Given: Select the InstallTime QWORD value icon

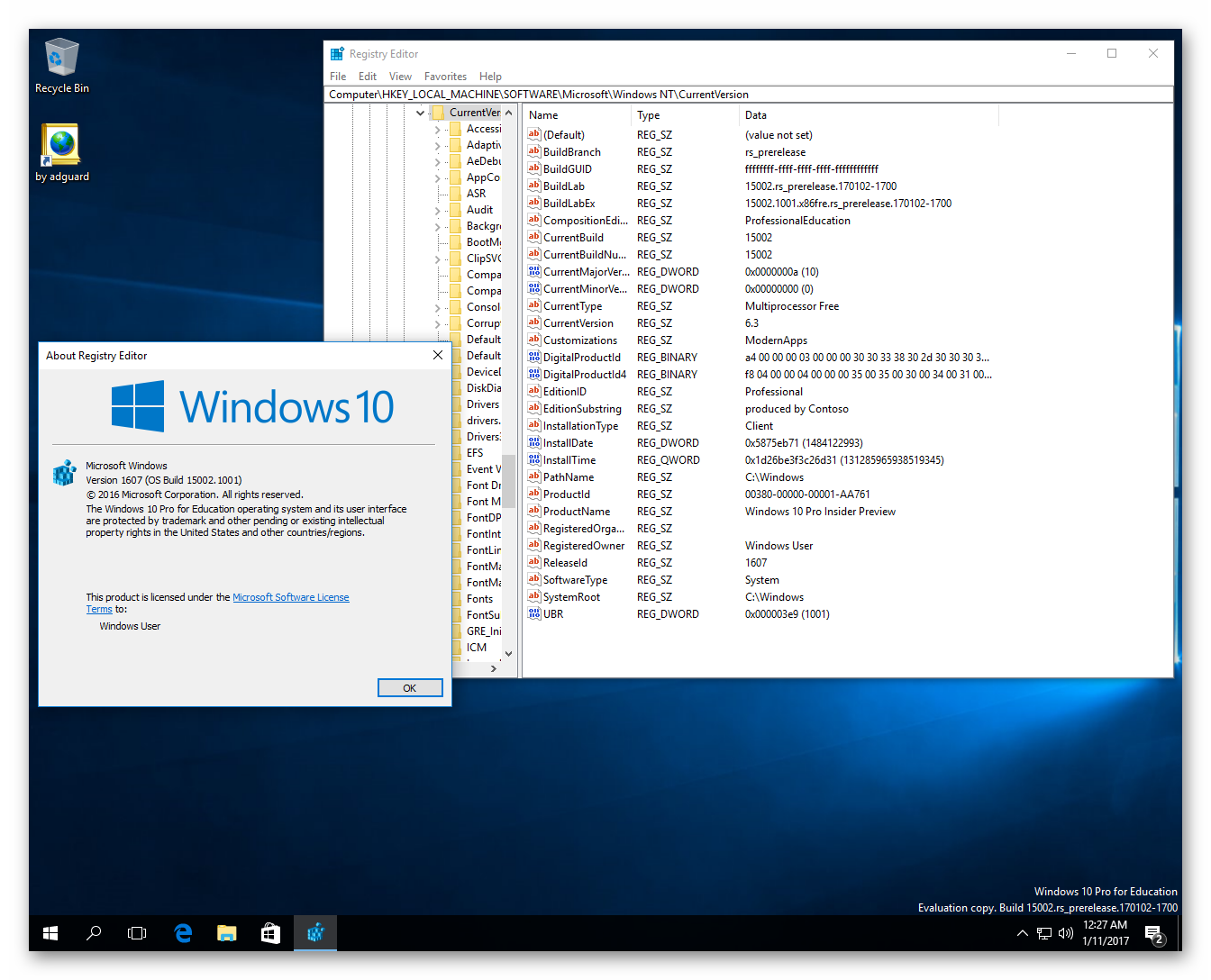Looking at the screenshot, I should (534, 459).
